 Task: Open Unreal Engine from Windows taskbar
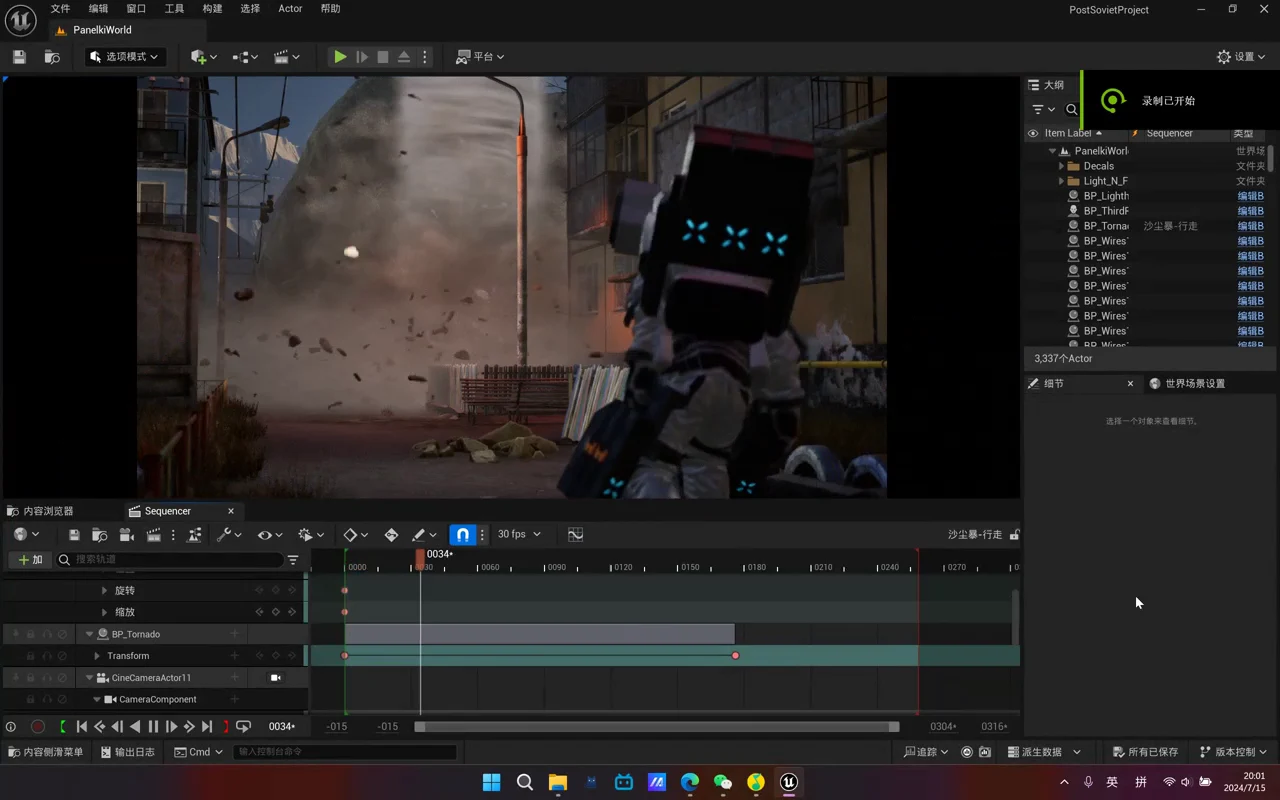coord(789,782)
